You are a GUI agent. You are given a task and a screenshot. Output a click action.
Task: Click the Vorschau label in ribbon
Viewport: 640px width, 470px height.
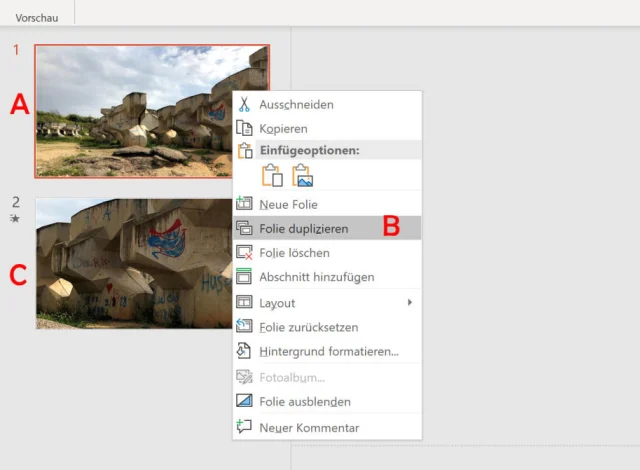[x=36, y=18]
